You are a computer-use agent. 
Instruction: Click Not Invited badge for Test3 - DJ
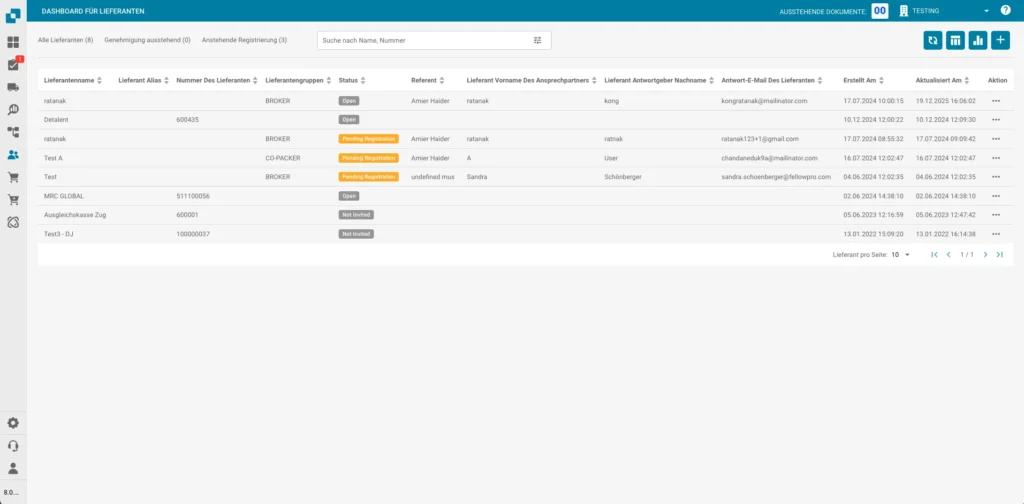(356, 234)
